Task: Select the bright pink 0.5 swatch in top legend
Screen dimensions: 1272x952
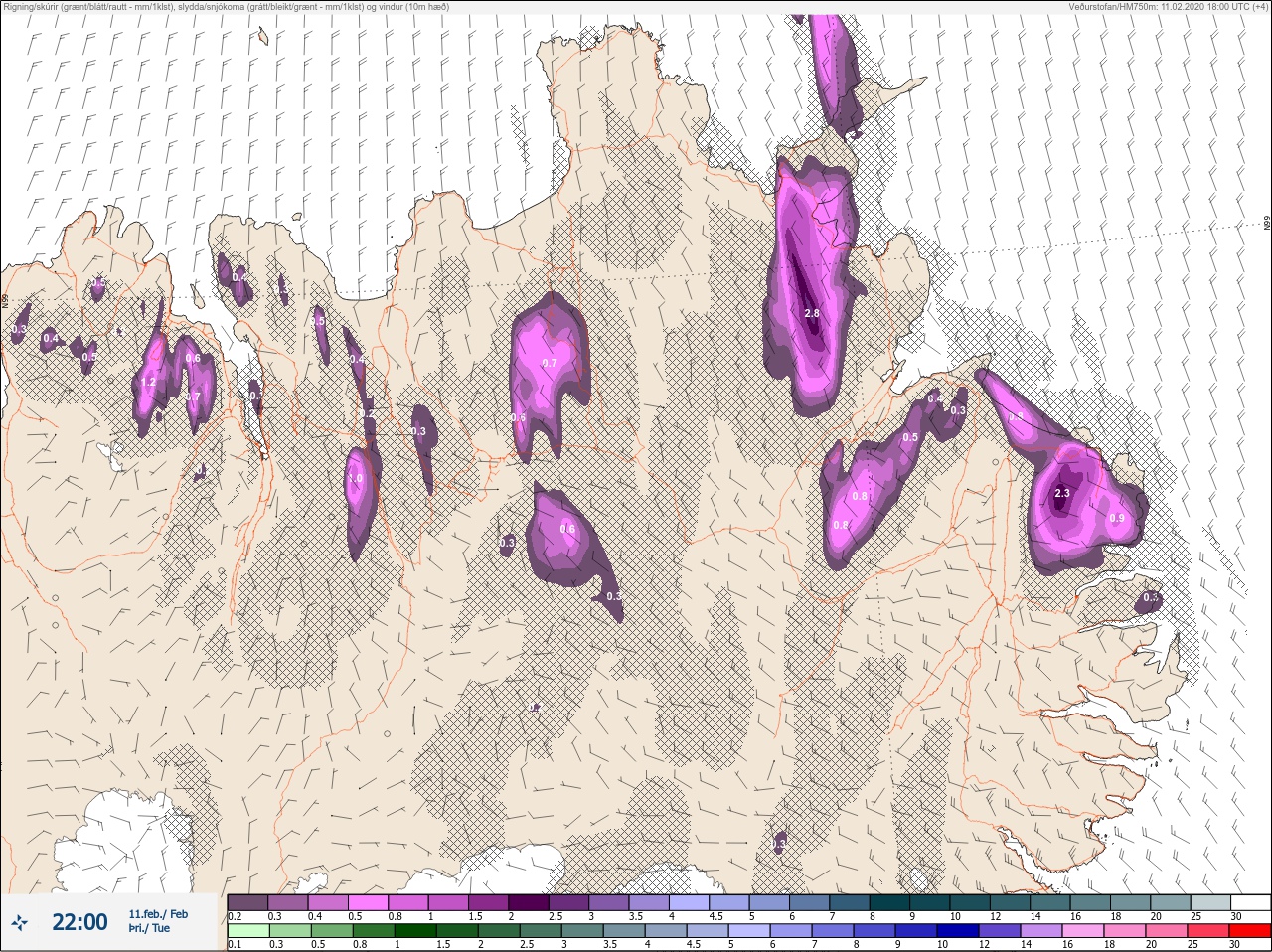Action: [x=369, y=902]
